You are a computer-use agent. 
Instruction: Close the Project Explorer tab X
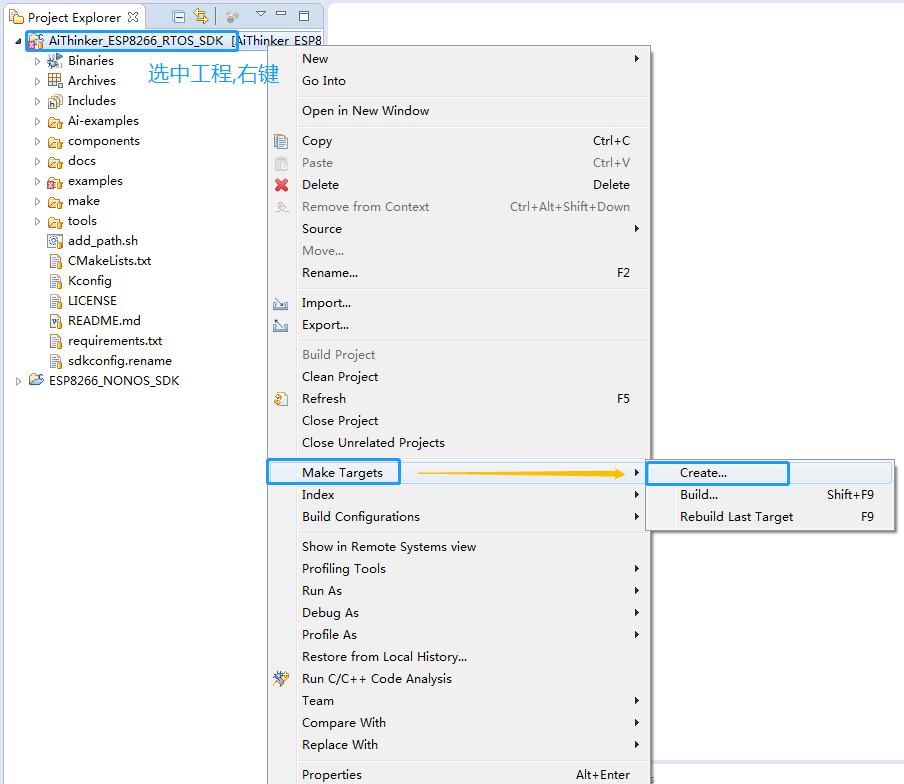[133, 17]
